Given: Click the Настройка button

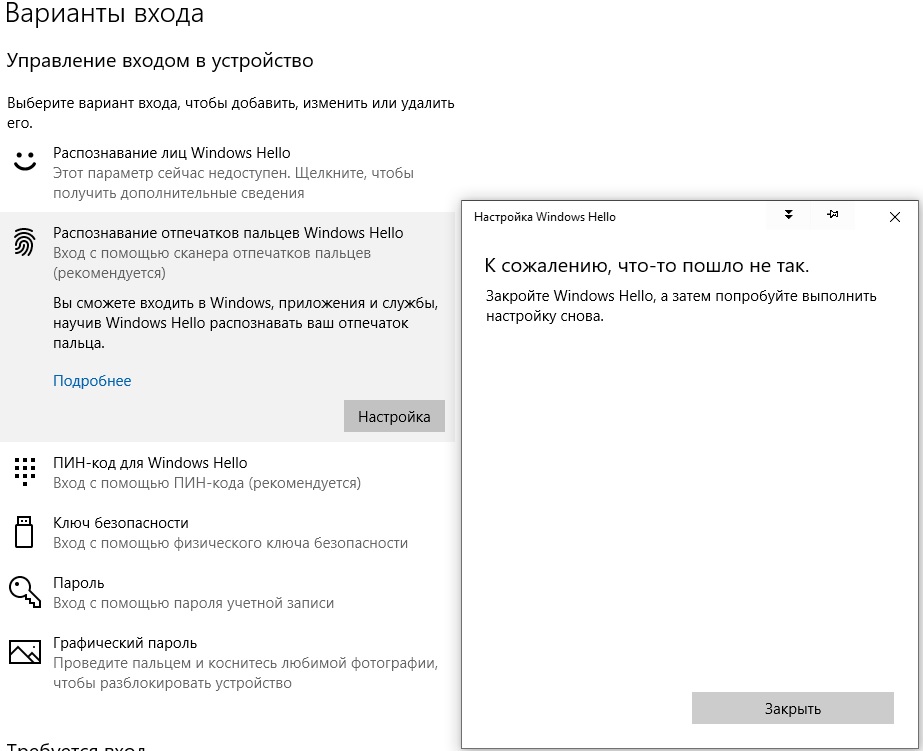Looking at the screenshot, I should [x=394, y=416].
